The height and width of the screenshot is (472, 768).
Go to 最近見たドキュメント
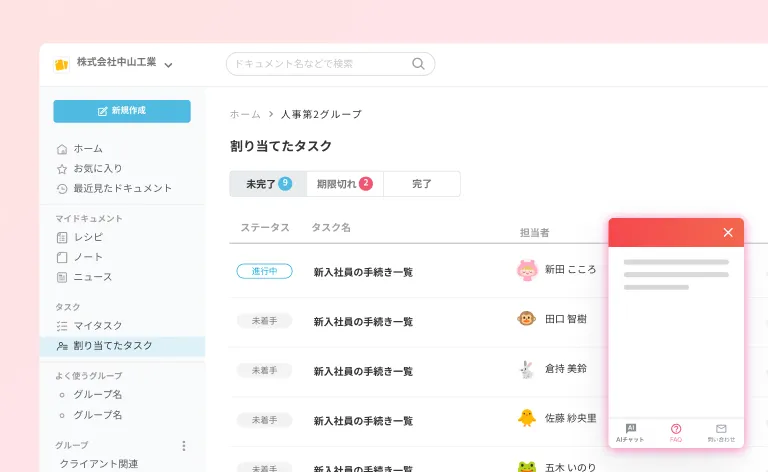pos(122,188)
